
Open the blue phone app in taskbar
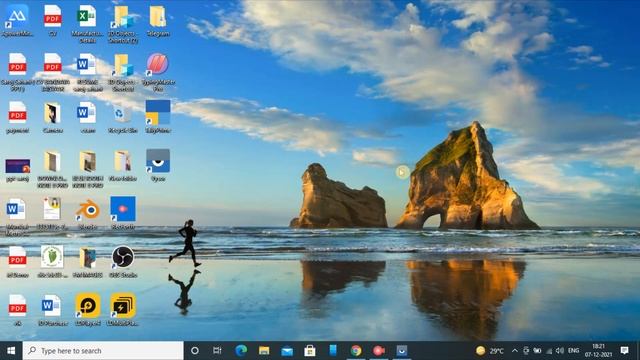[333, 351]
